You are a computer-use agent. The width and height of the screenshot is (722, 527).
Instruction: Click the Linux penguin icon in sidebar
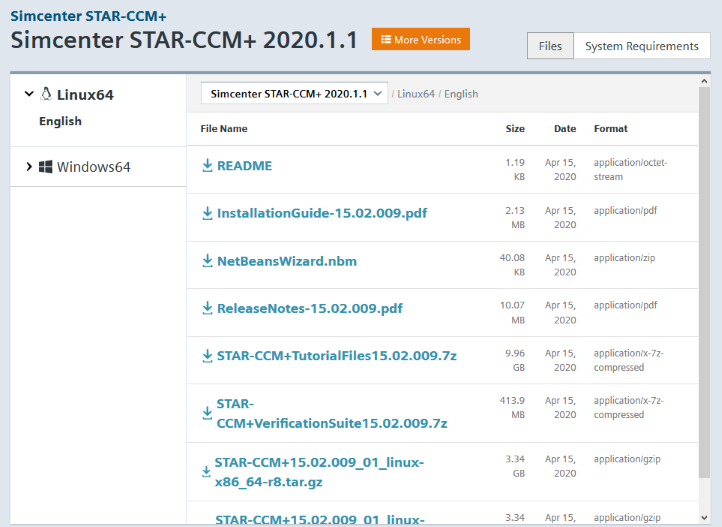(45, 94)
